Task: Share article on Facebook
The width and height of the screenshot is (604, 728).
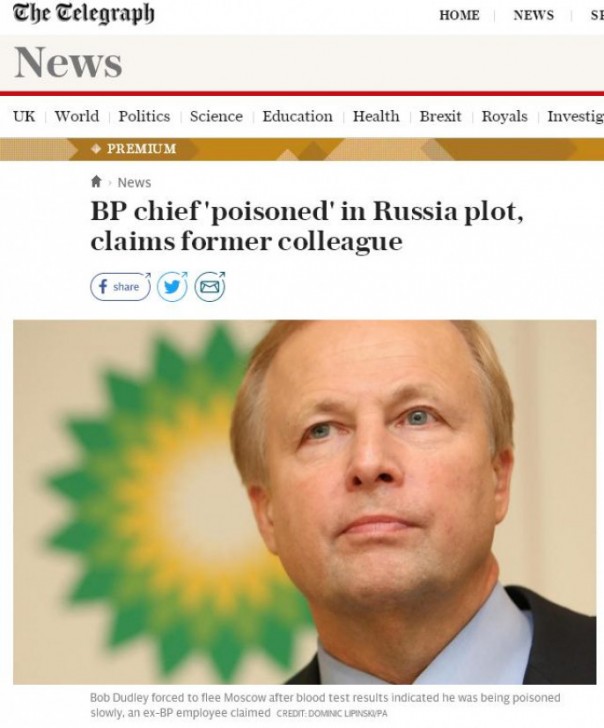Action: pos(120,287)
